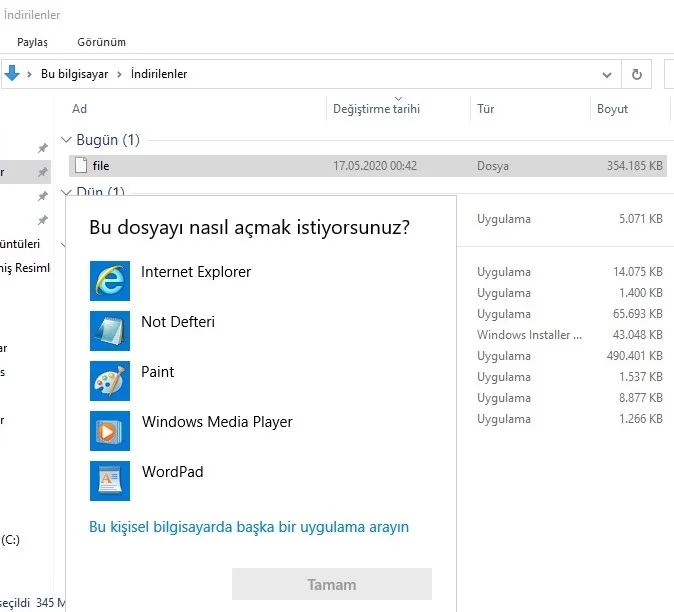Click the Tamam button
The image size is (674, 612).
[x=332, y=584]
